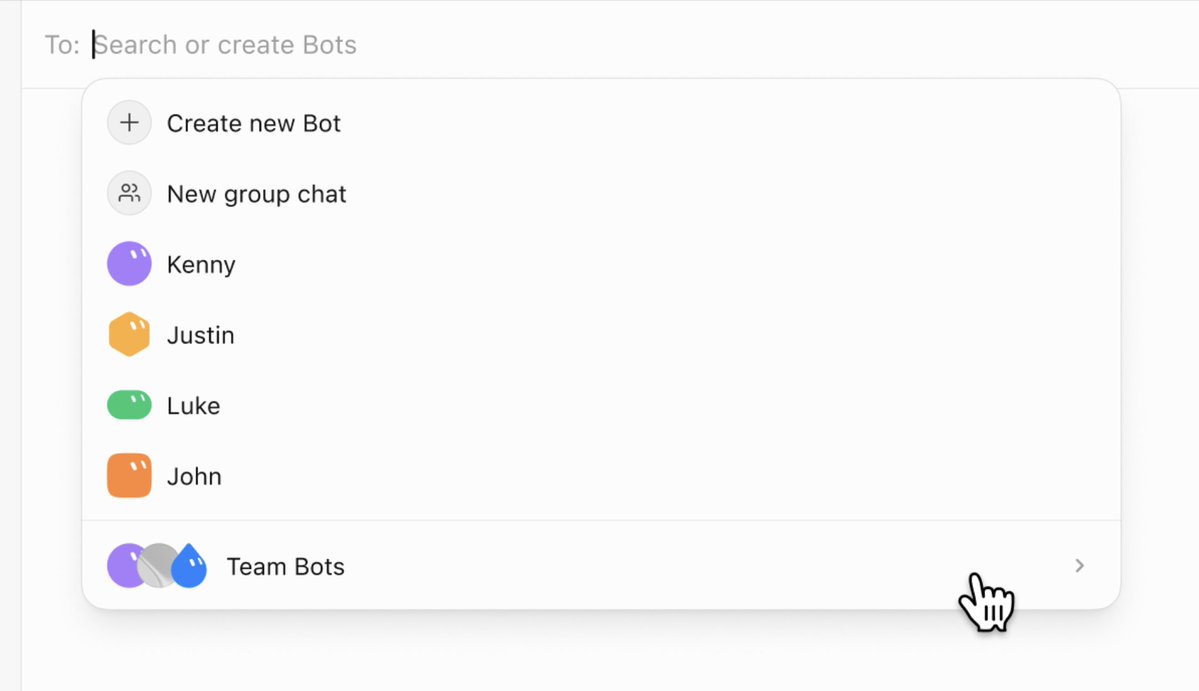
Task: Choose New group chat option
Action: (601, 193)
